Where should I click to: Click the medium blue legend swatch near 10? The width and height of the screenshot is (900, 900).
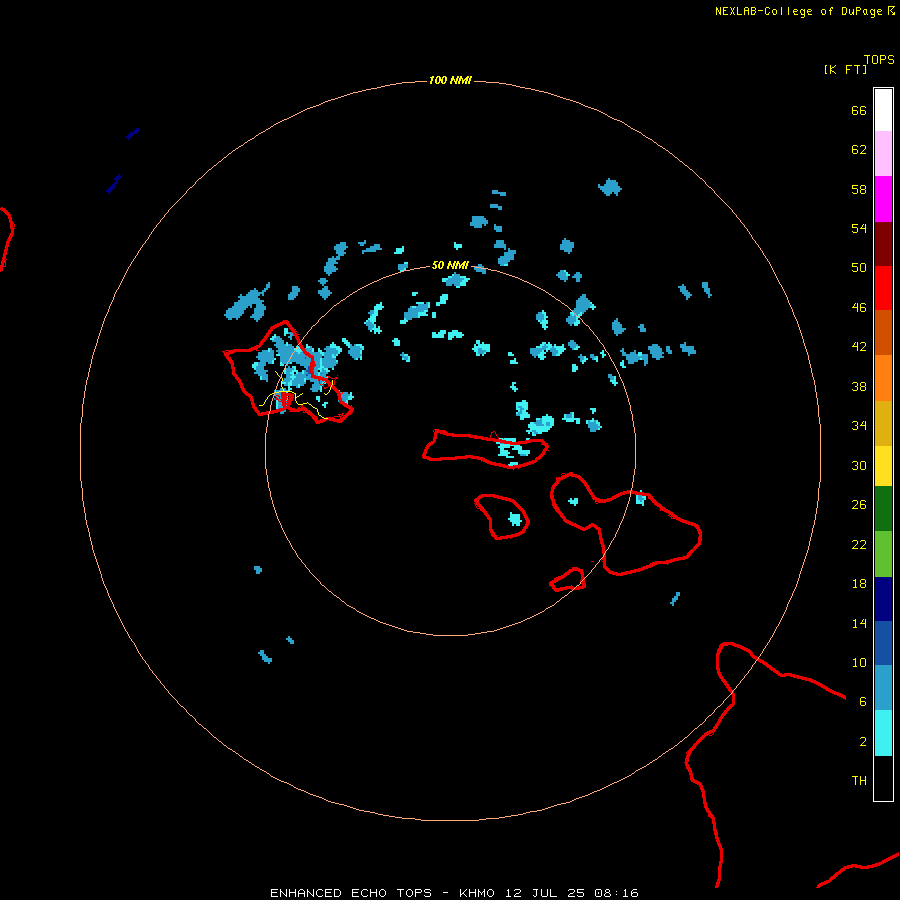pos(883,643)
